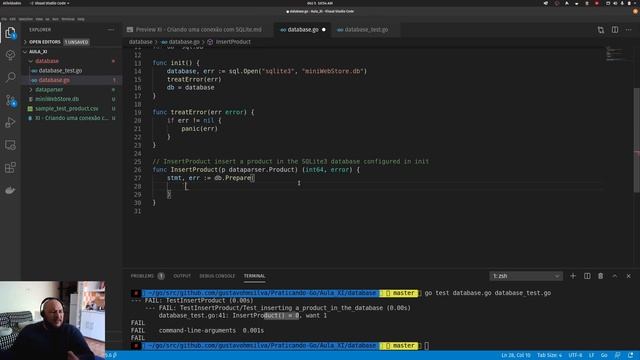Screen dimensions: 640x360
Task: Click the database breadcrumb segment
Action: coord(140,42)
